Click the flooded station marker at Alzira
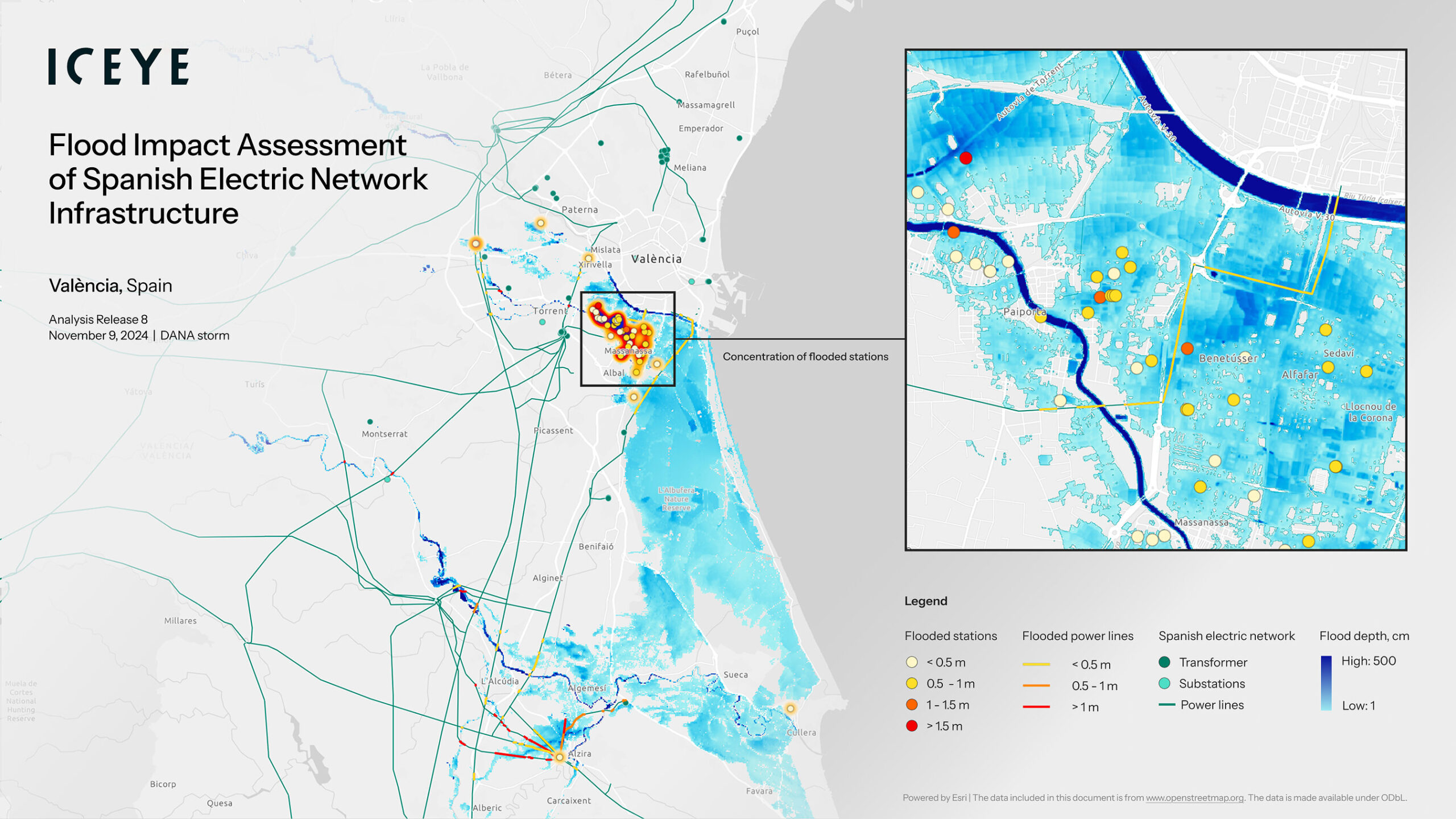 [x=560, y=757]
